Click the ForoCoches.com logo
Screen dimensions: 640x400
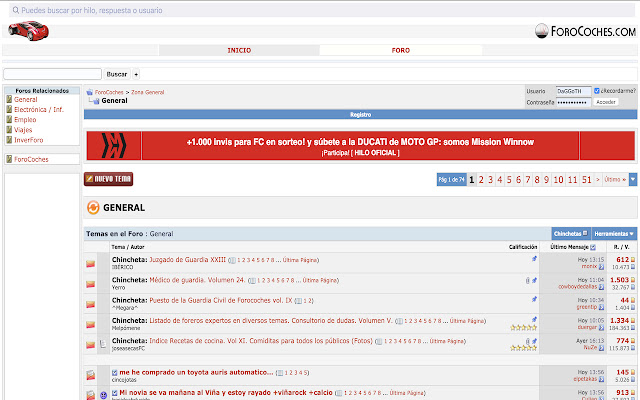click(x=585, y=31)
